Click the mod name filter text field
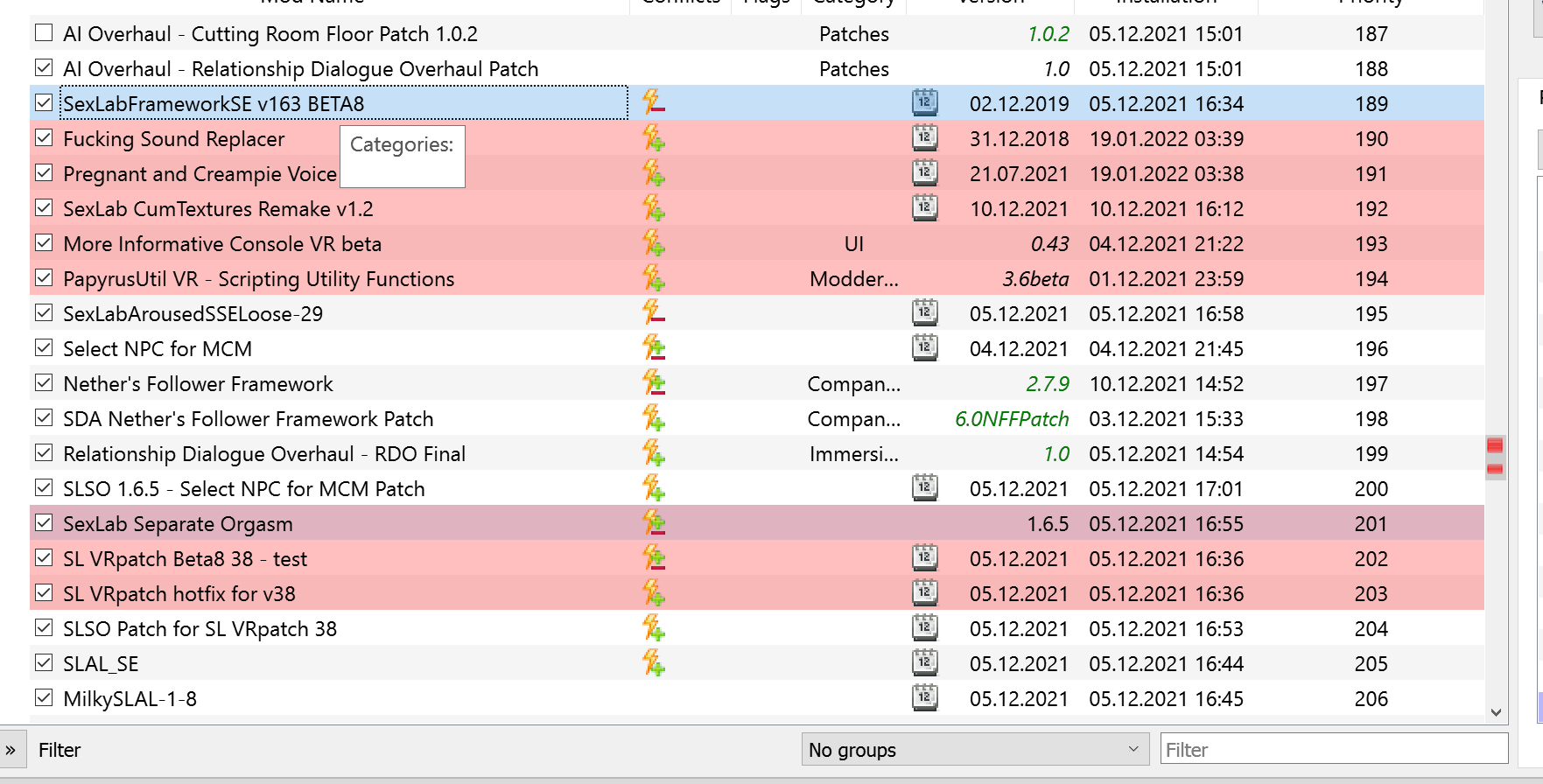The height and width of the screenshot is (784, 1543). [1334, 750]
